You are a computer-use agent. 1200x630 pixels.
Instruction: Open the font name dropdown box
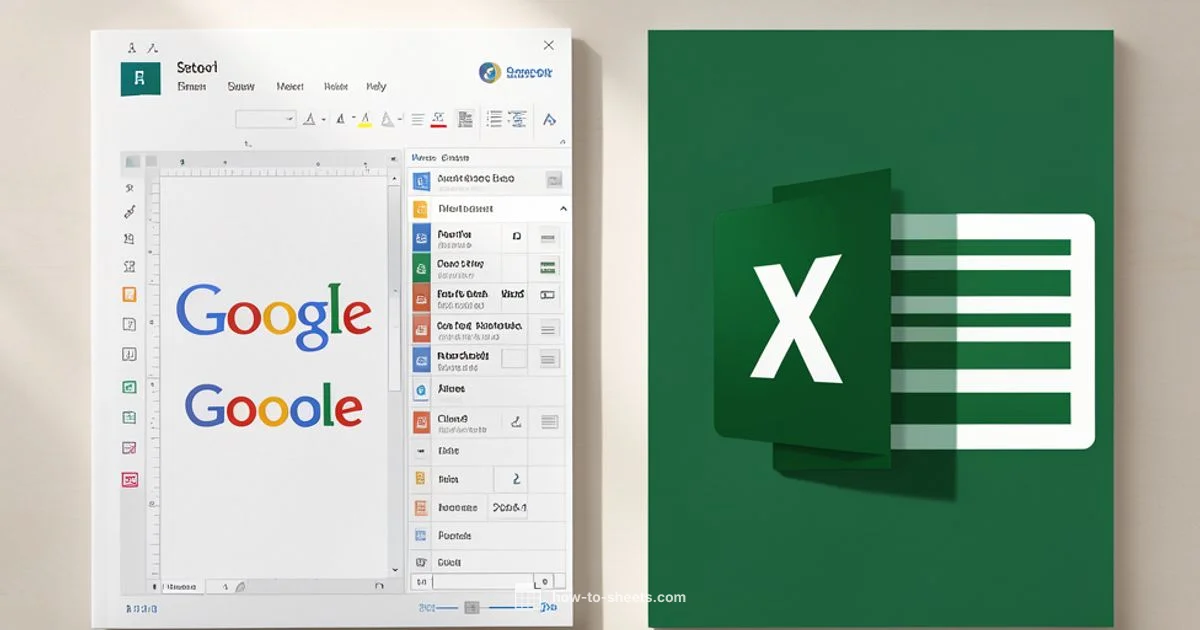(263, 117)
